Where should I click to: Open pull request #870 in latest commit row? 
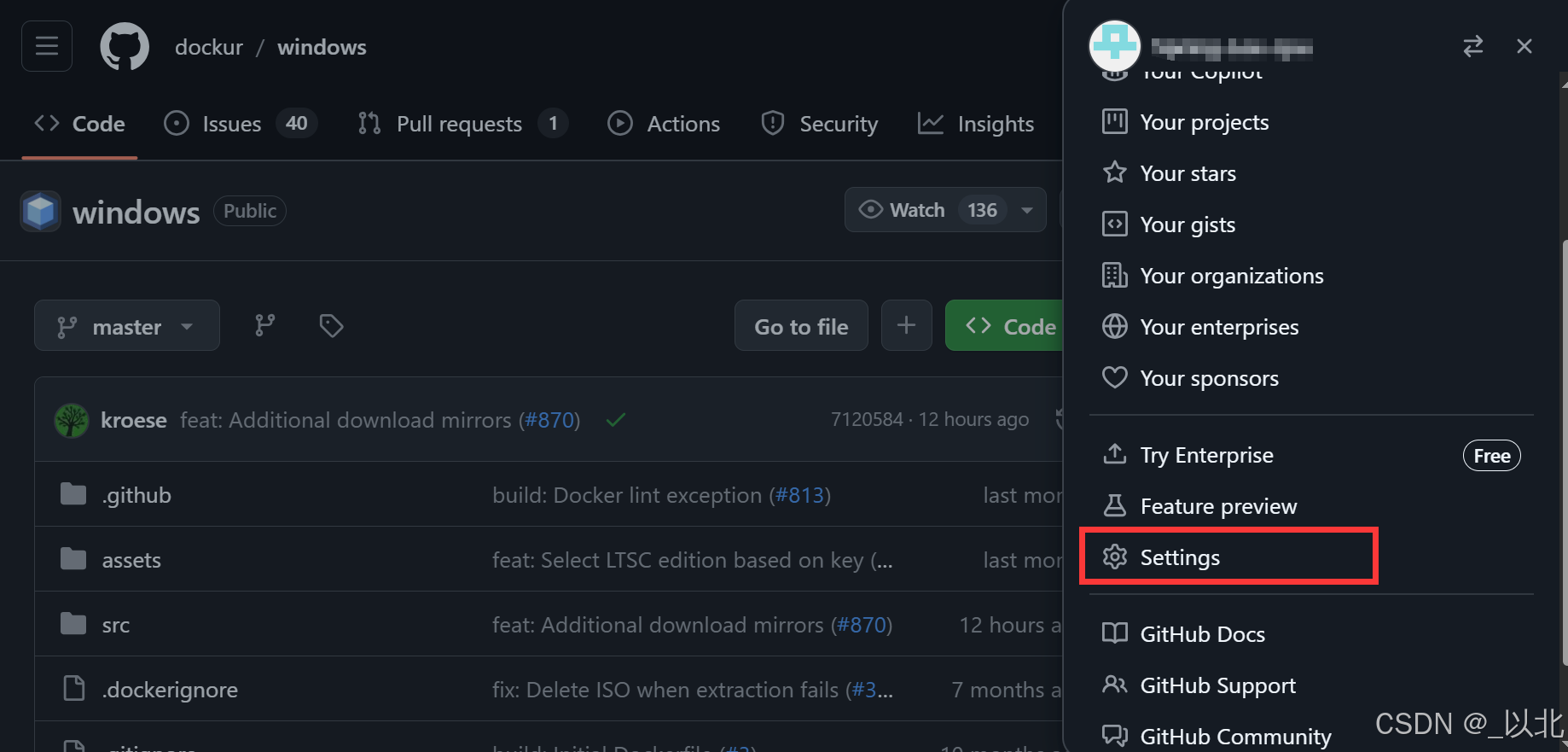point(550,420)
